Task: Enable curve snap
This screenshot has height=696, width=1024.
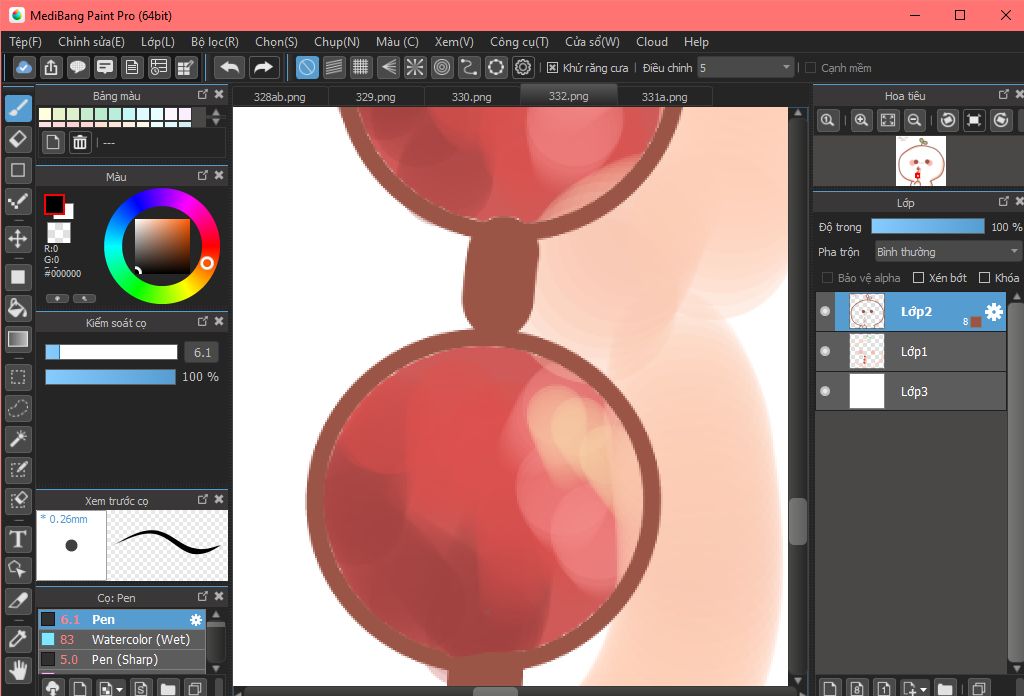Action: click(x=469, y=67)
